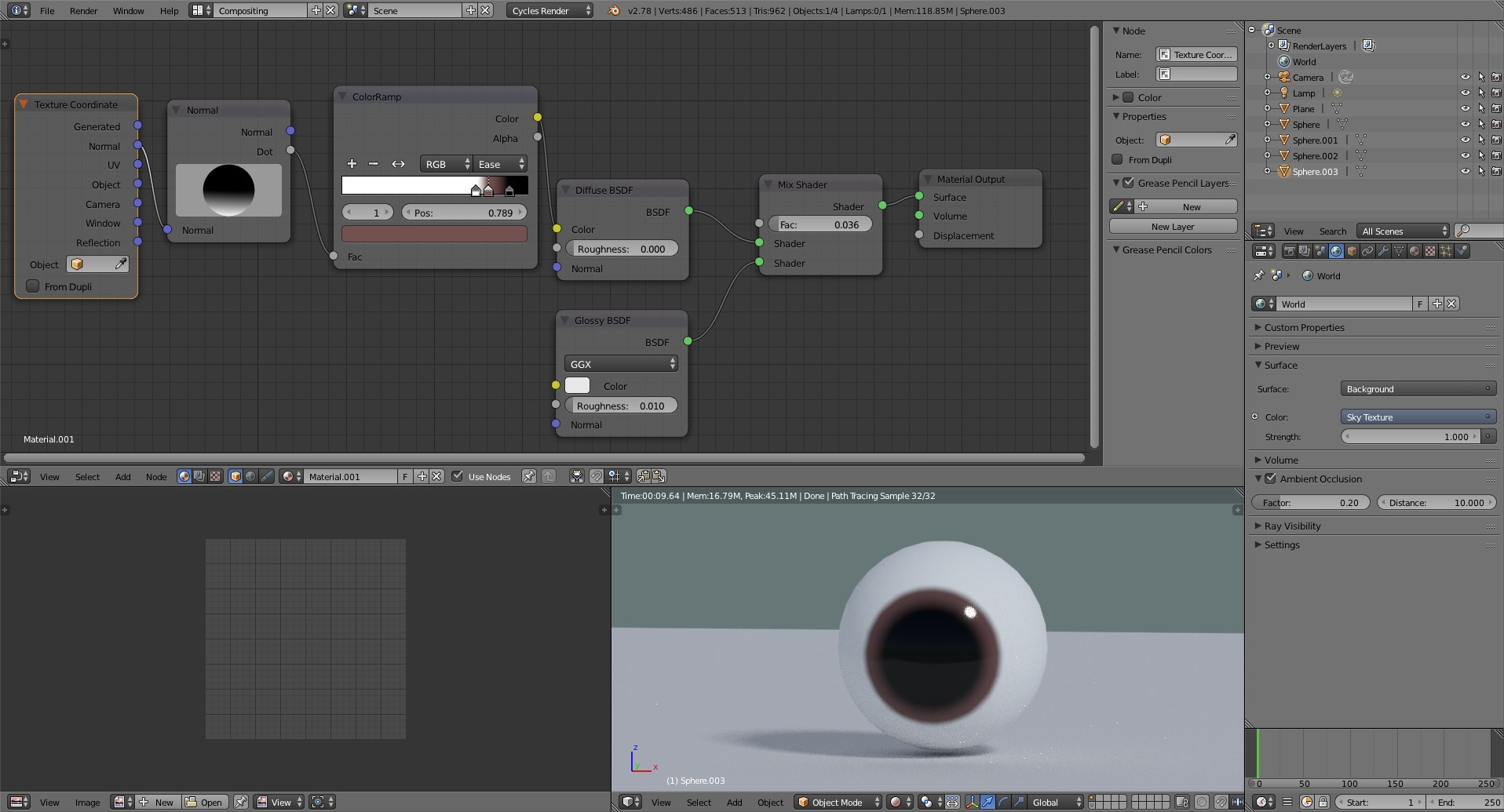Open the Particles properties tab (sparkles icon)
1504x812 pixels.
tap(1446, 251)
